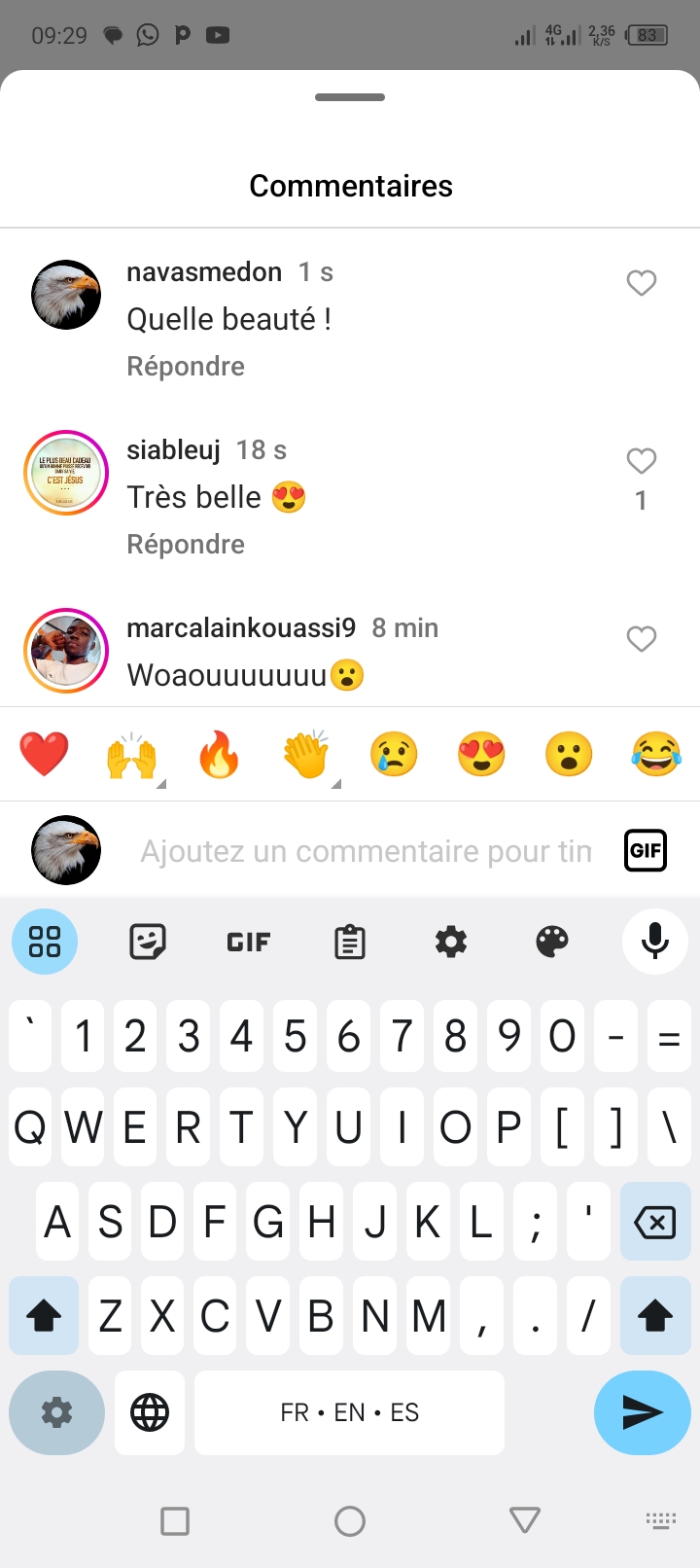Focus the "Ajoutez un commentaire" field
The image size is (700, 1568).
click(367, 851)
